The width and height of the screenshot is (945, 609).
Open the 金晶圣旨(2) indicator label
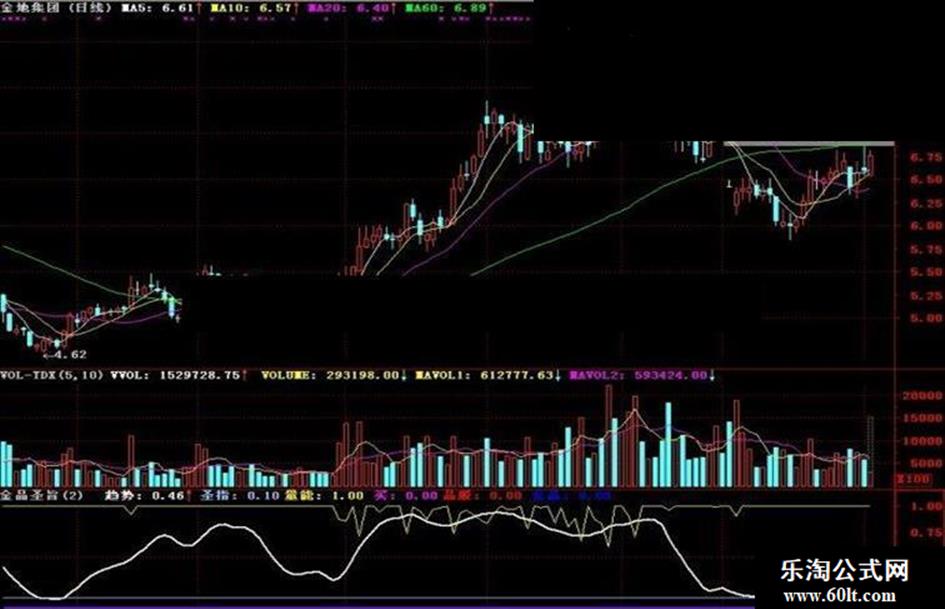point(42,496)
